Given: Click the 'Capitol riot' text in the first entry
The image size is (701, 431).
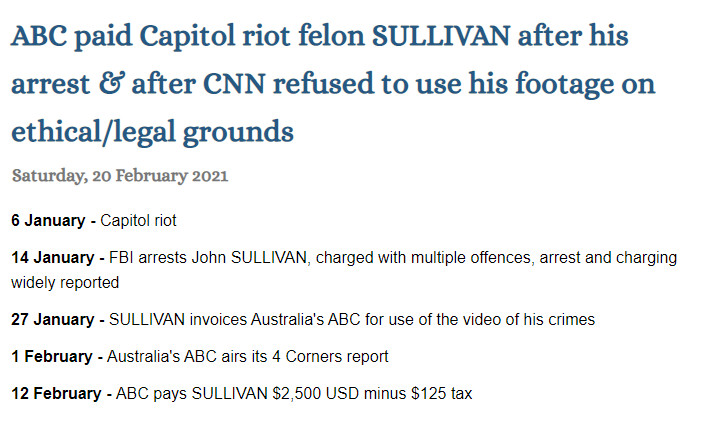Looking at the screenshot, I should 138,220.
